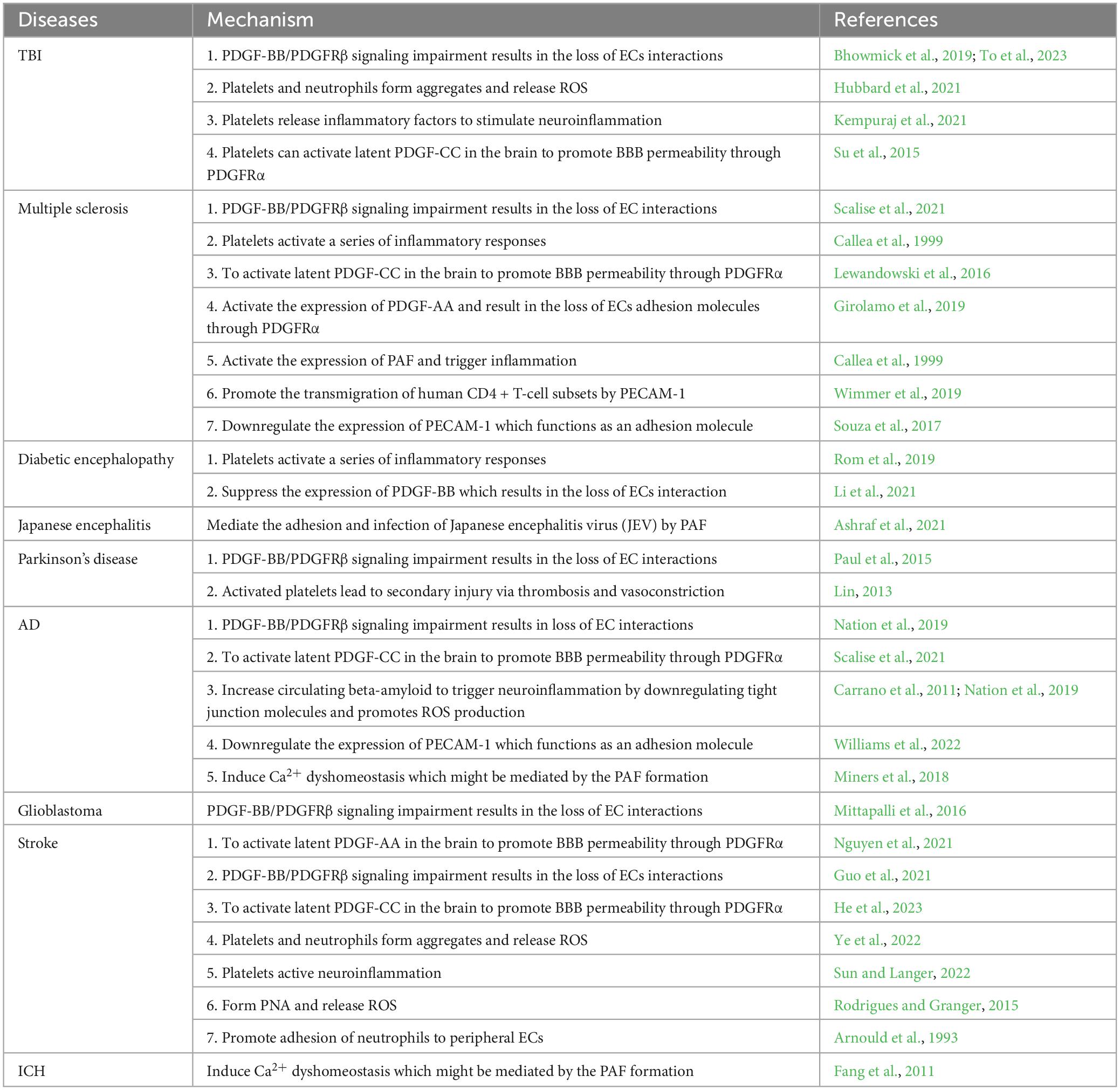Image resolution: width=1120 pixels, height=1090 pixels.
Task: Click the Hubbard et al., 2021 citation
Action: point(897,87)
